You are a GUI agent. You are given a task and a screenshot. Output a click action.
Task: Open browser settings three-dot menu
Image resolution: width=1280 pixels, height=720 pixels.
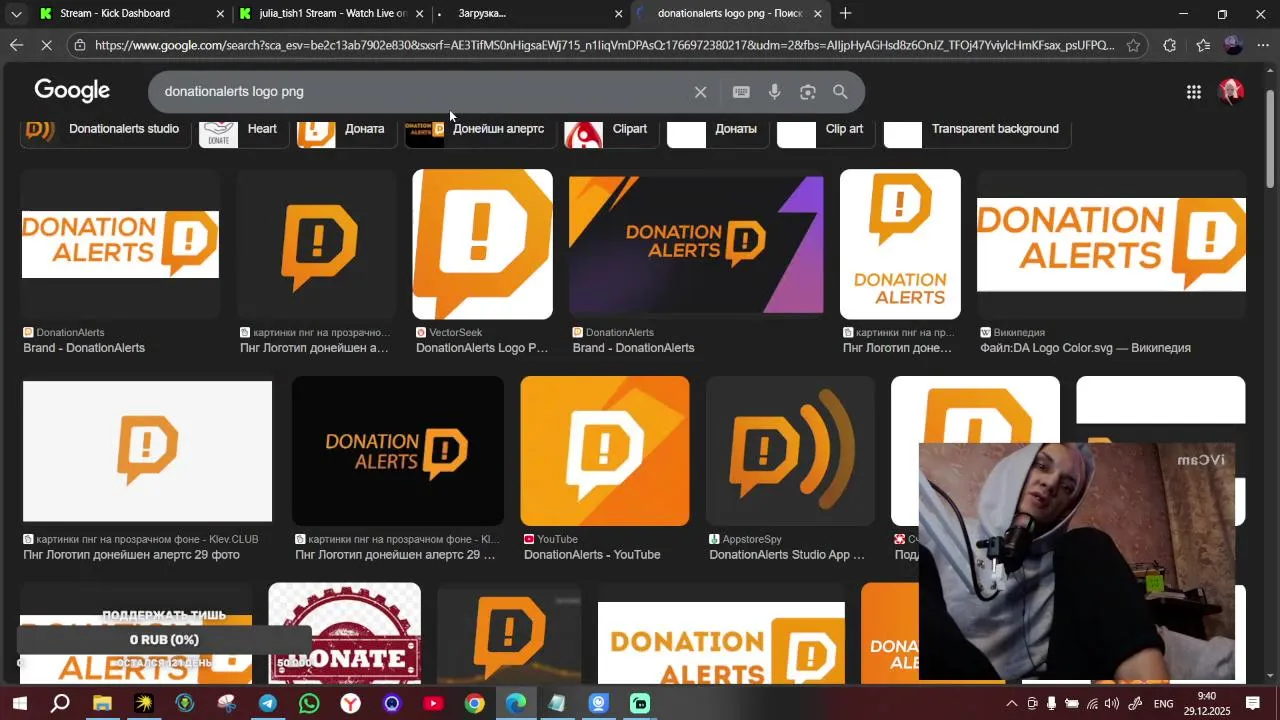tap(1263, 45)
